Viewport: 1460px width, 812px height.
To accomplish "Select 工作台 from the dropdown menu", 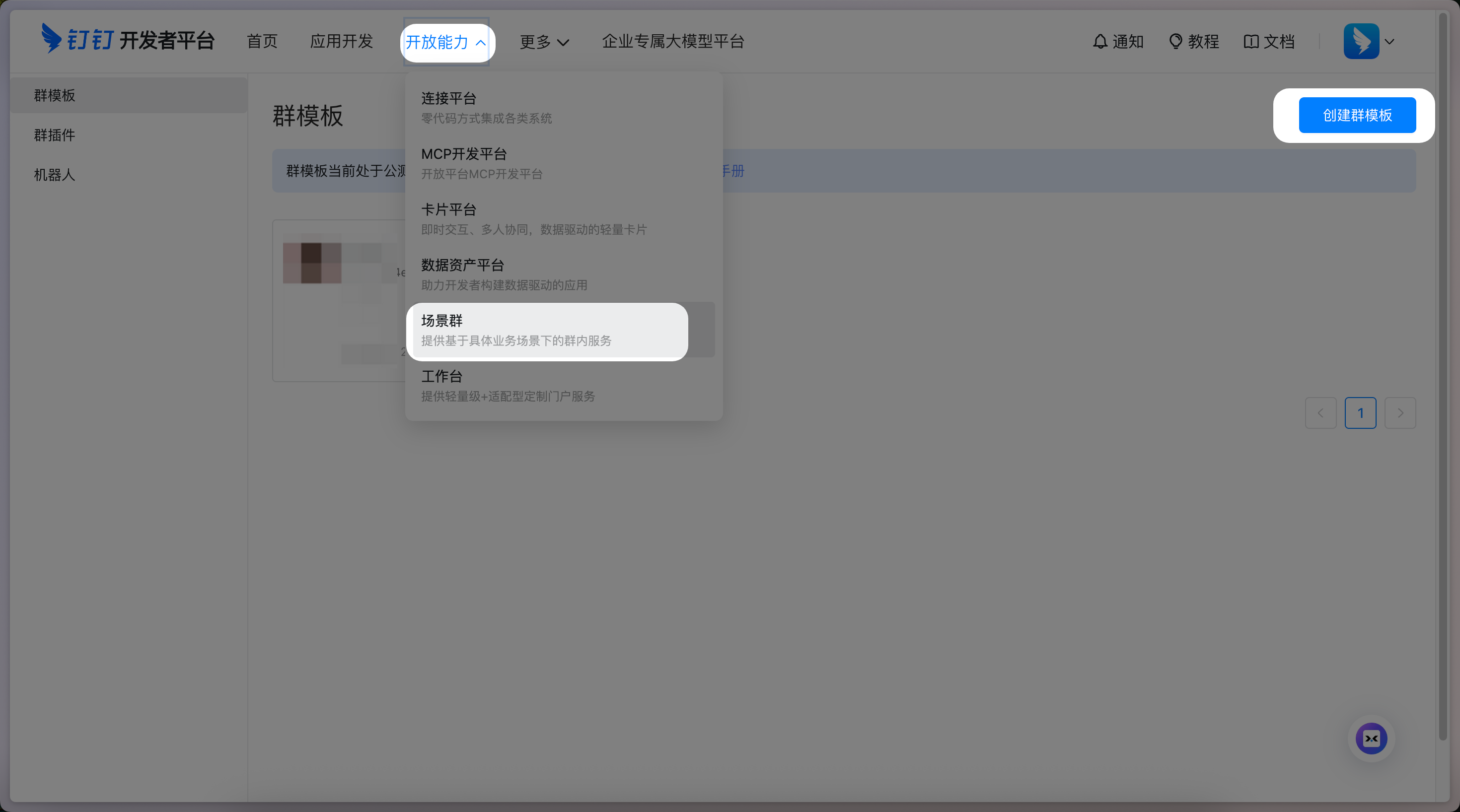I will click(564, 385).
